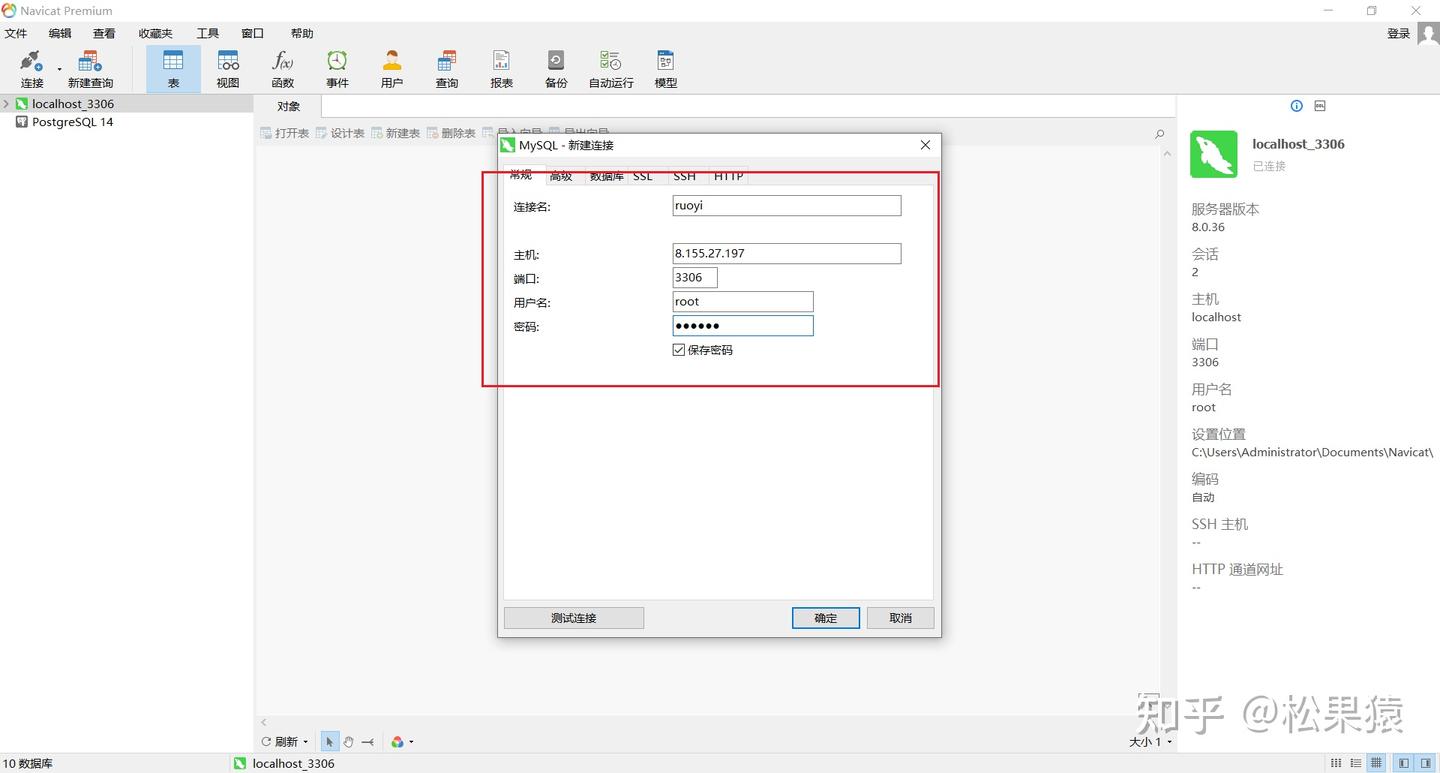Click the 取消 button
The width and height of the screenshot is (1440, 773).
(x=901, y=618)
